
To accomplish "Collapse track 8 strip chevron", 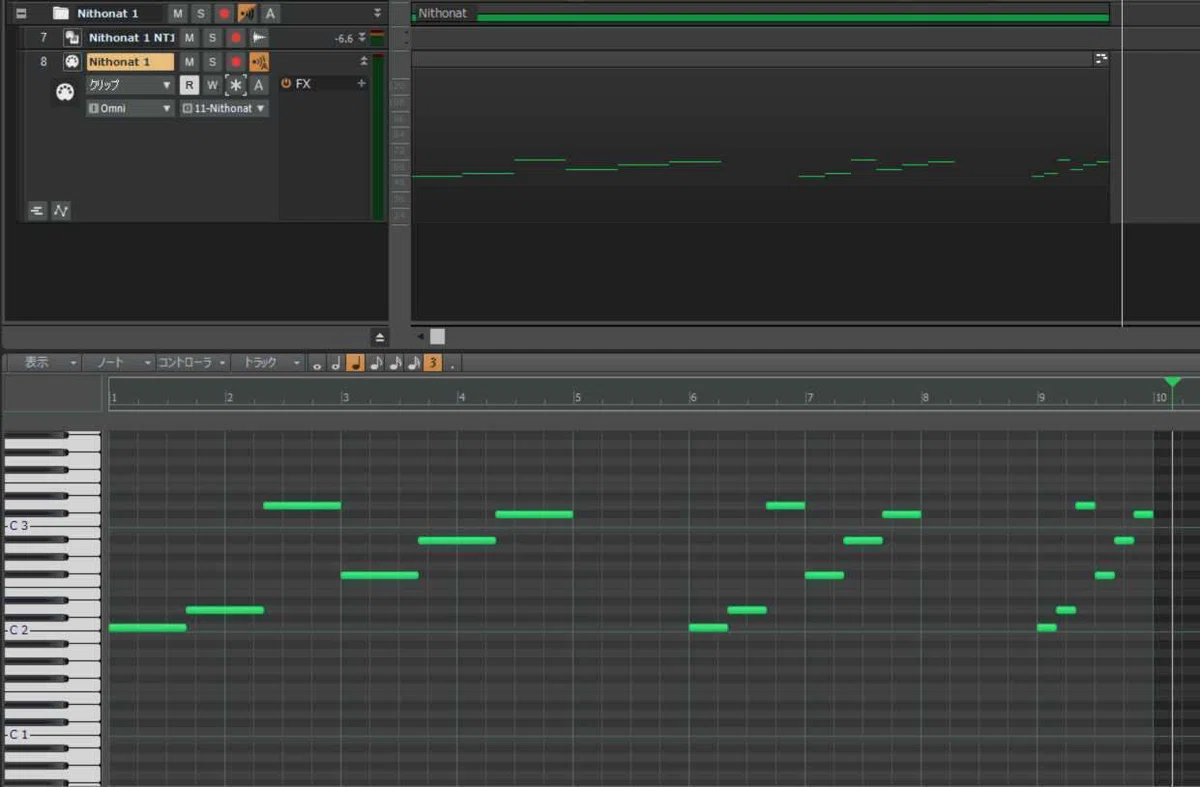I will [364, 62].
